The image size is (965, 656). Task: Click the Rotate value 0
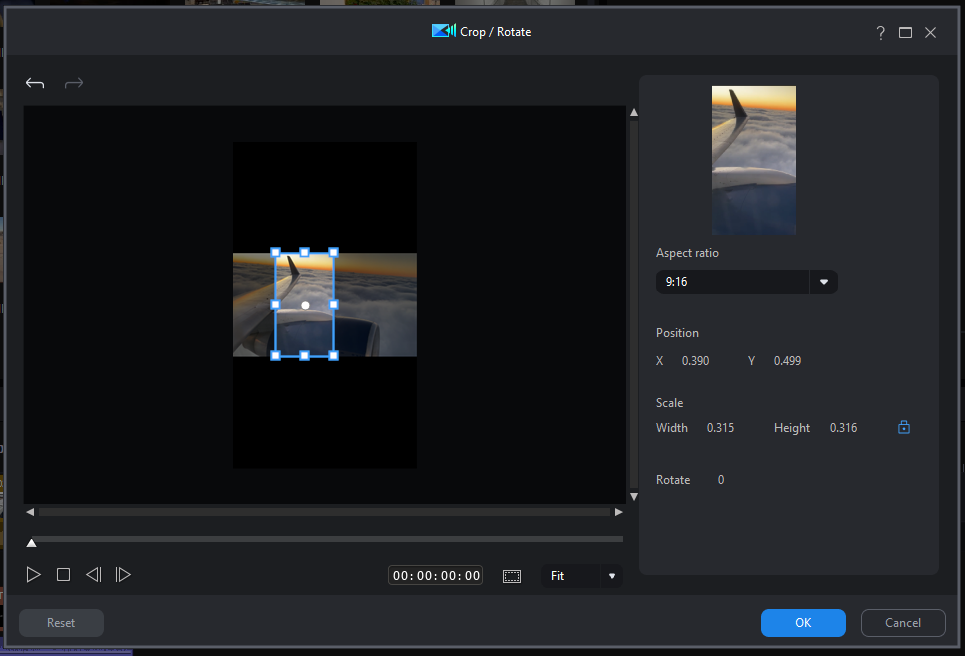pyautogui.click(x=721, y=480)
